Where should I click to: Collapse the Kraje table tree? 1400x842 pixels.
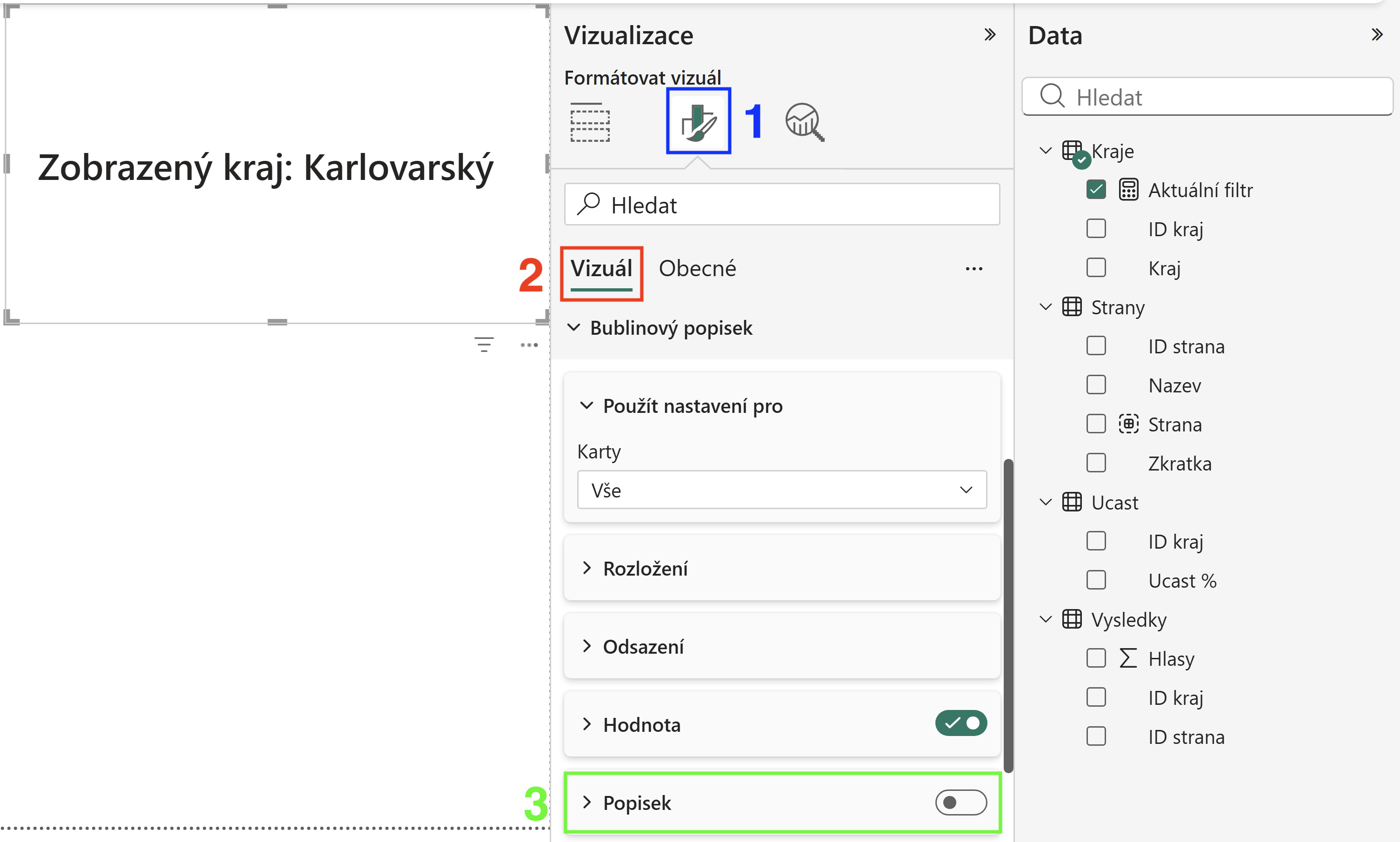point(1045,151)
